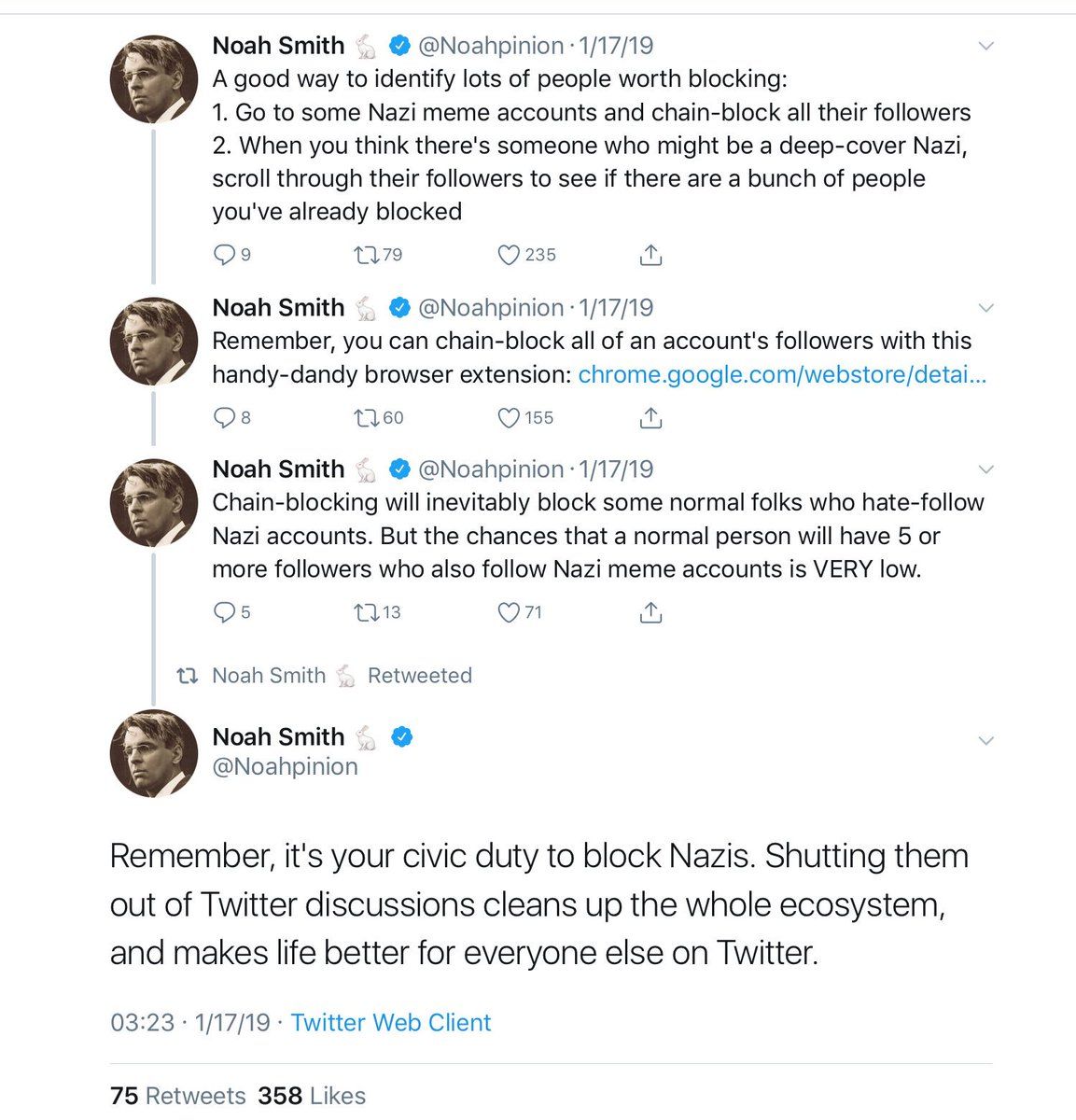Like the tweet with 155 likes
1076x1120 pixels.
tap(509, 418)
